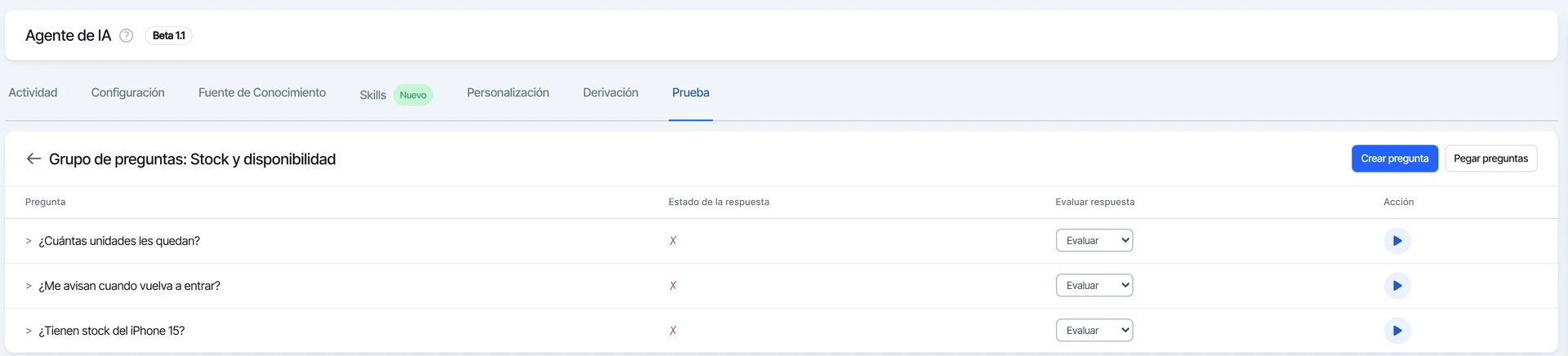Click the red X status for ¿Tienen stock del iPhone 15?

pyautogui.click(x=673, y=331)
